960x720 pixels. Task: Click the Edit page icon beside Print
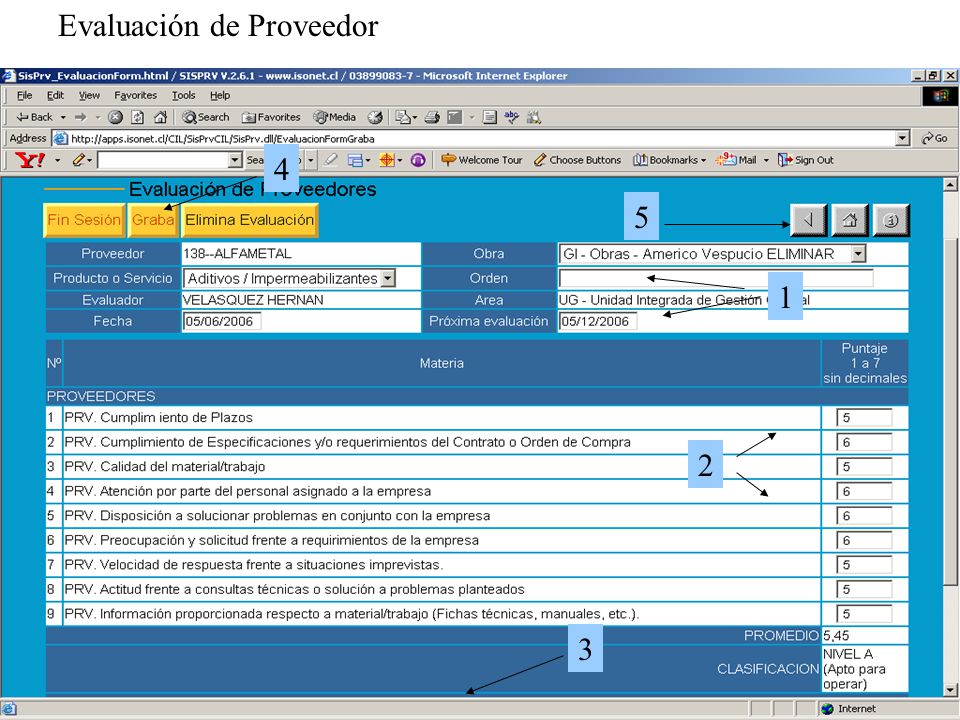coord(454,117)
